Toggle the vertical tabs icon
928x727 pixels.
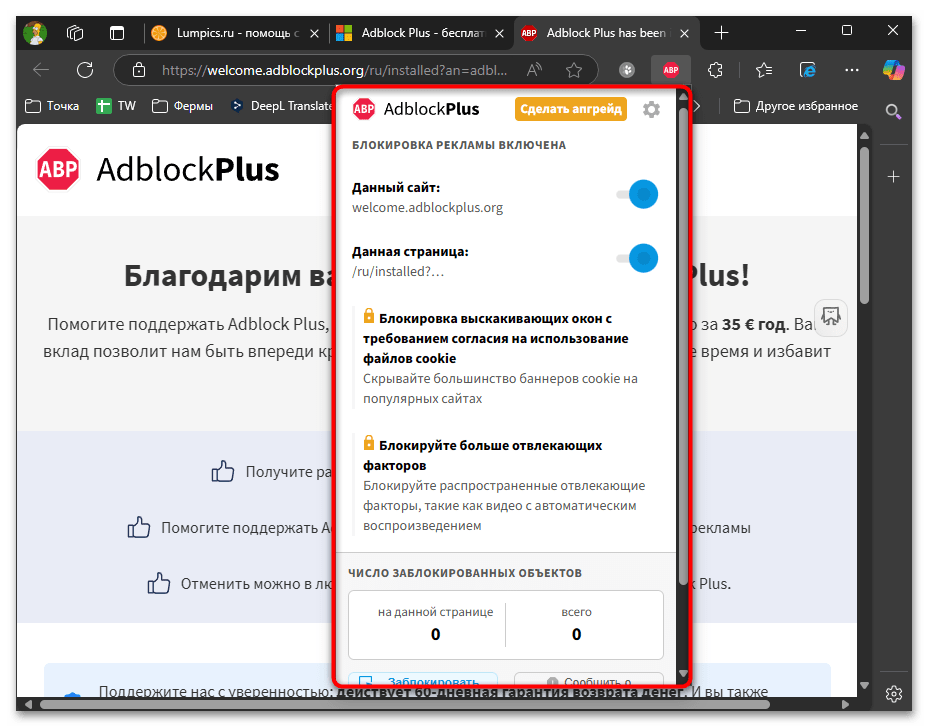[x=117, y=33]
